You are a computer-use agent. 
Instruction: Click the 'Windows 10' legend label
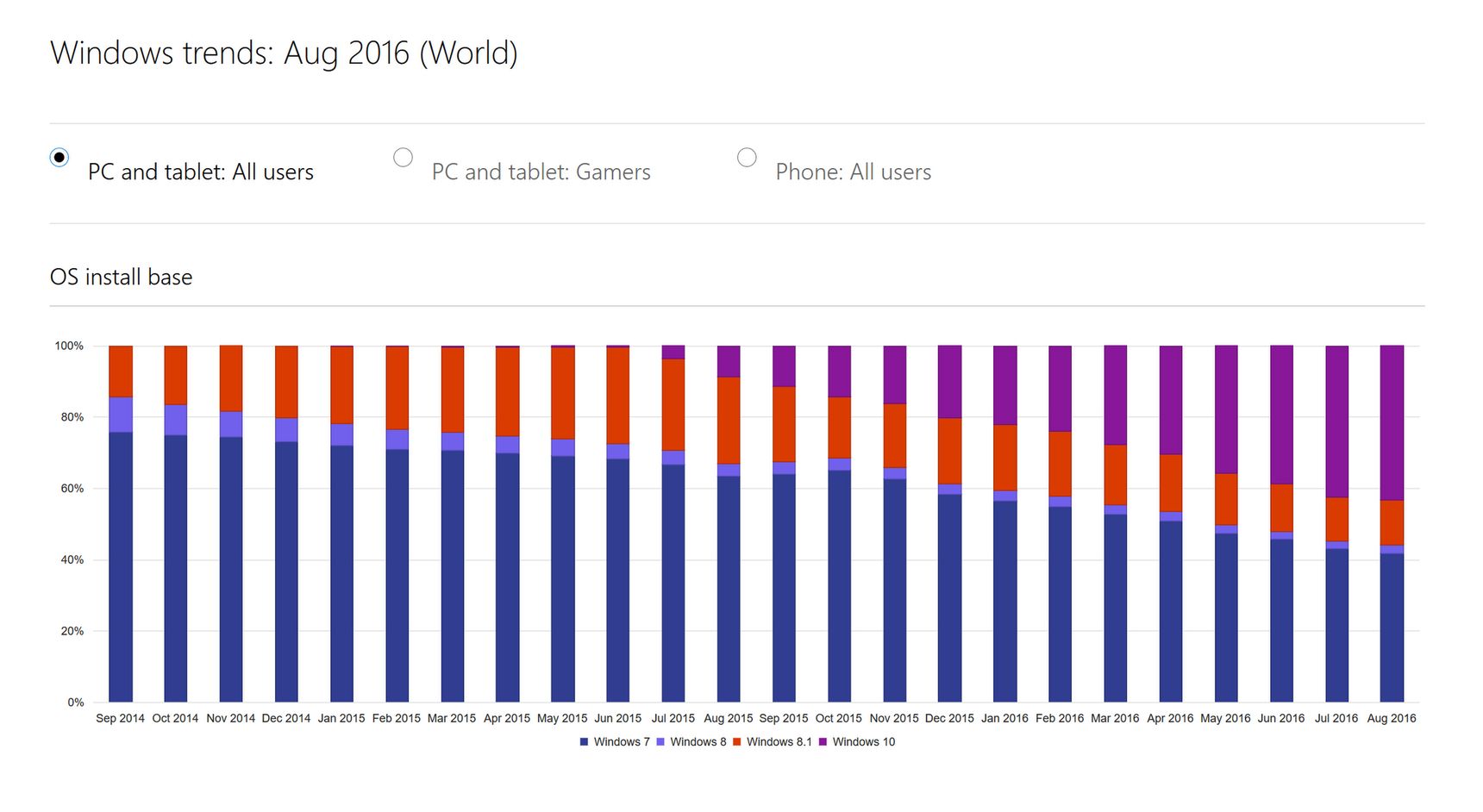coord(864,742)
